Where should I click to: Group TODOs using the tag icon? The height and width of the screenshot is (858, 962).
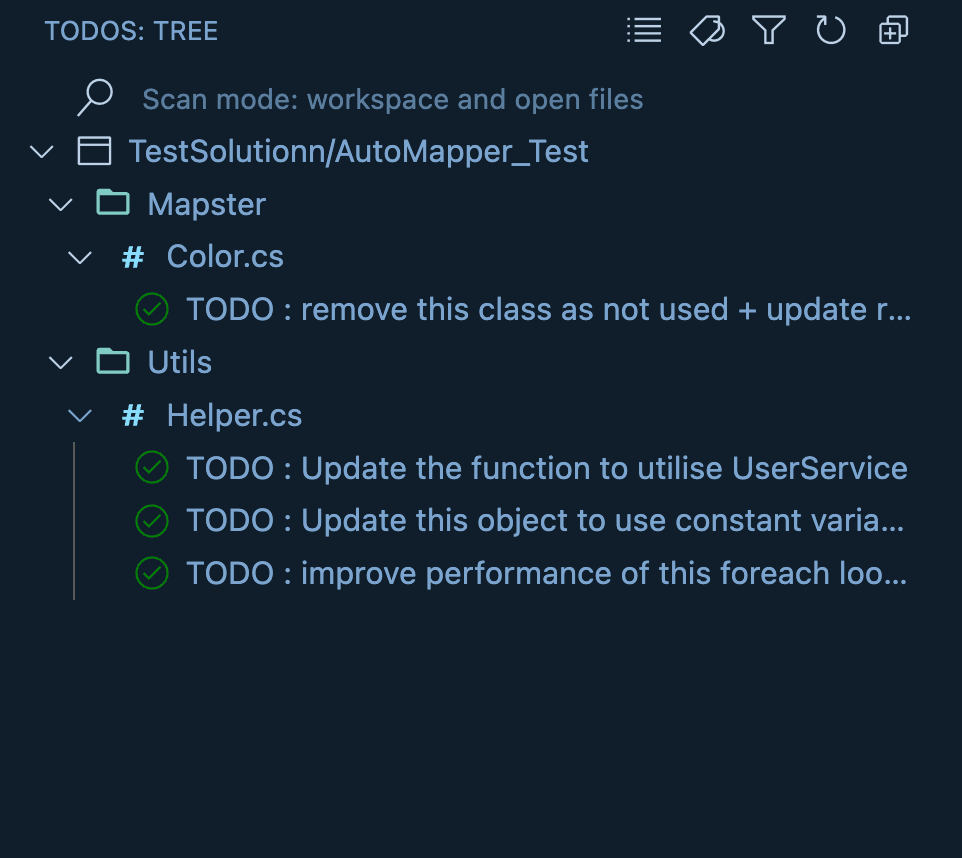(706, 30)
